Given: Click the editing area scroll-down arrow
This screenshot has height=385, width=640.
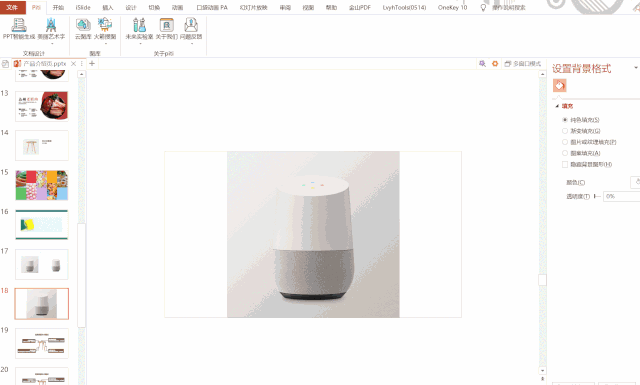Looking at the screenshot, I should tap(542, 371).
